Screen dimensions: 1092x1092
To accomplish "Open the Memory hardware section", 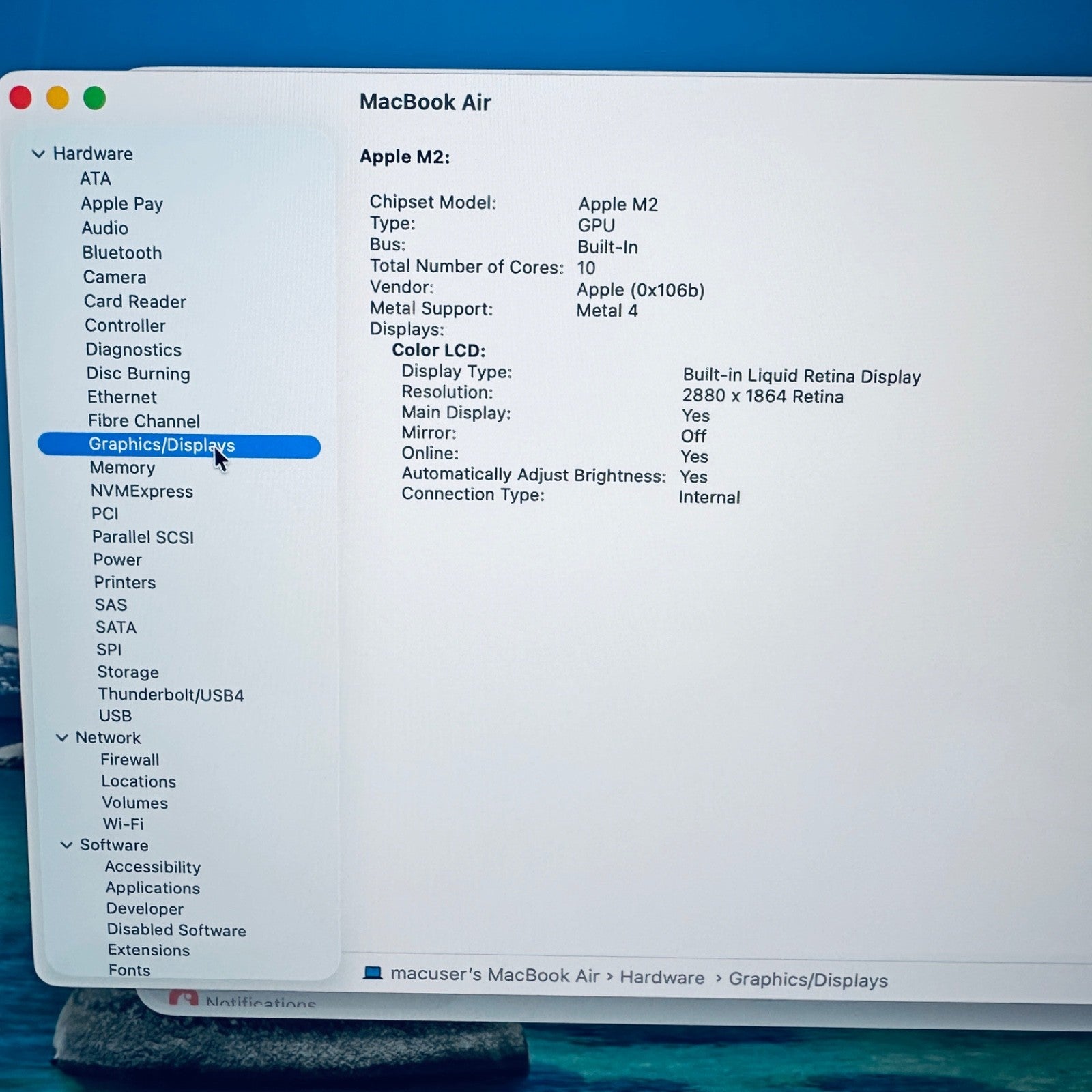I will [122, 468].
